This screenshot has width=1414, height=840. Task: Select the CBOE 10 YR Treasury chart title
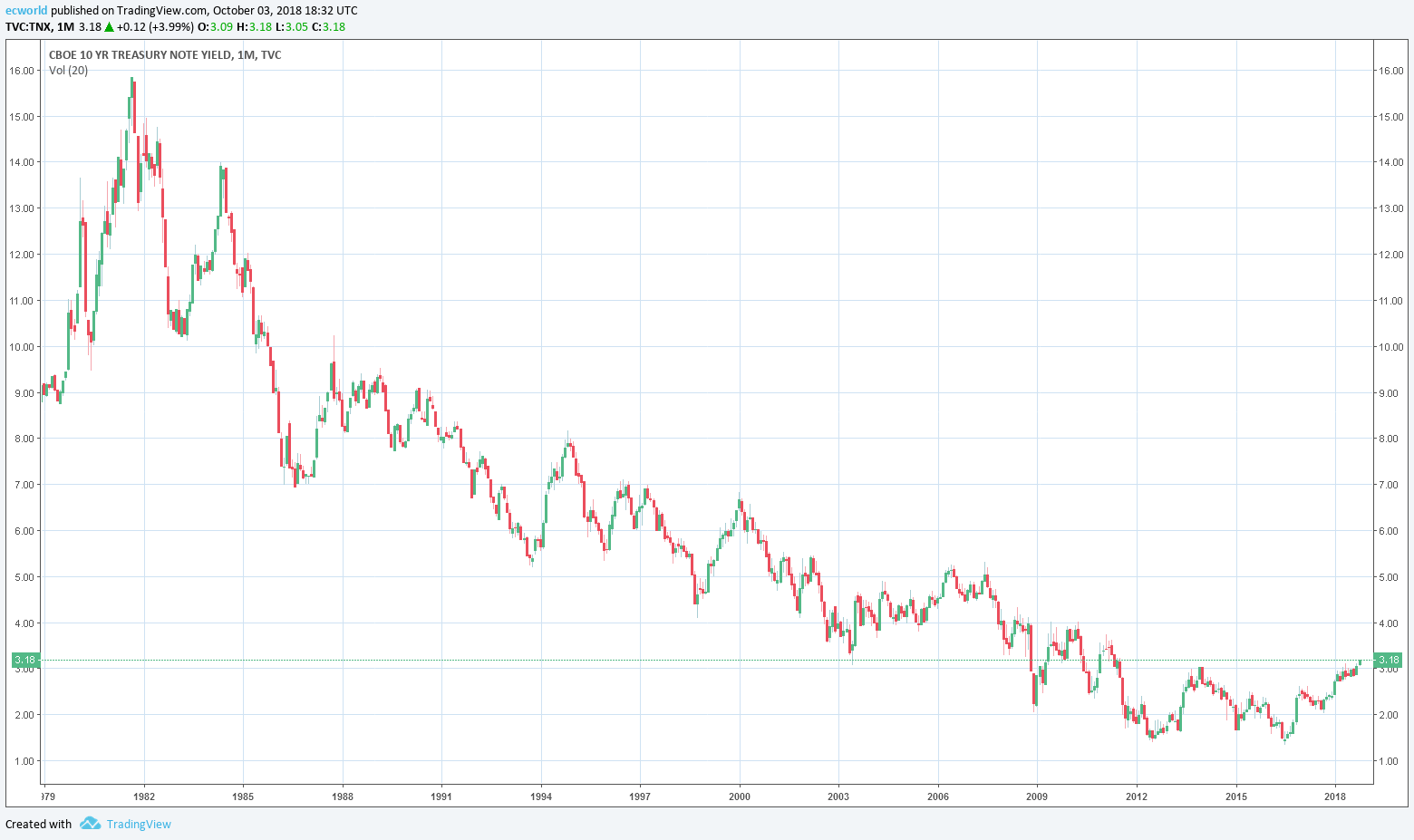[165, 55]
